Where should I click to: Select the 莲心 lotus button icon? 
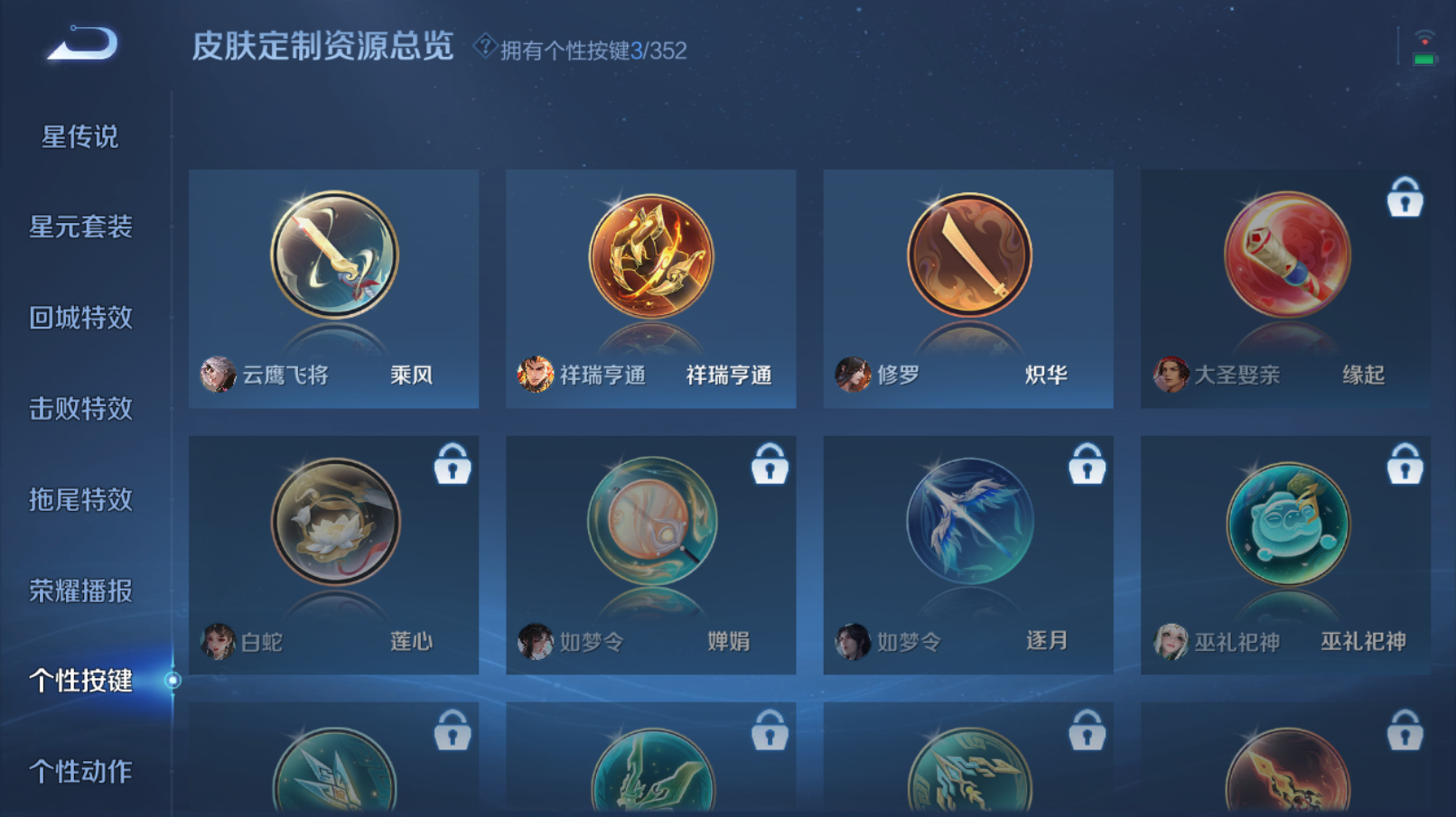point(335,522)
